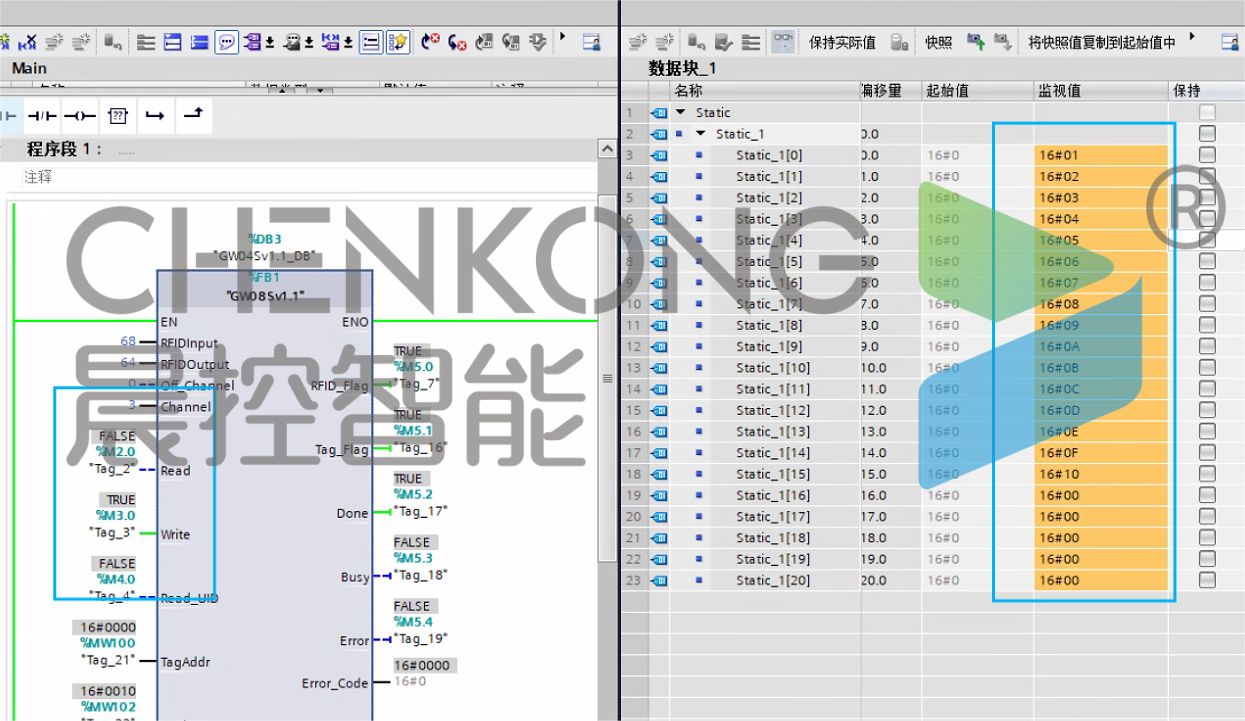This screenshot has height=721, width=1245.
Task: Click the close branch icon
Action: point(193,115)
